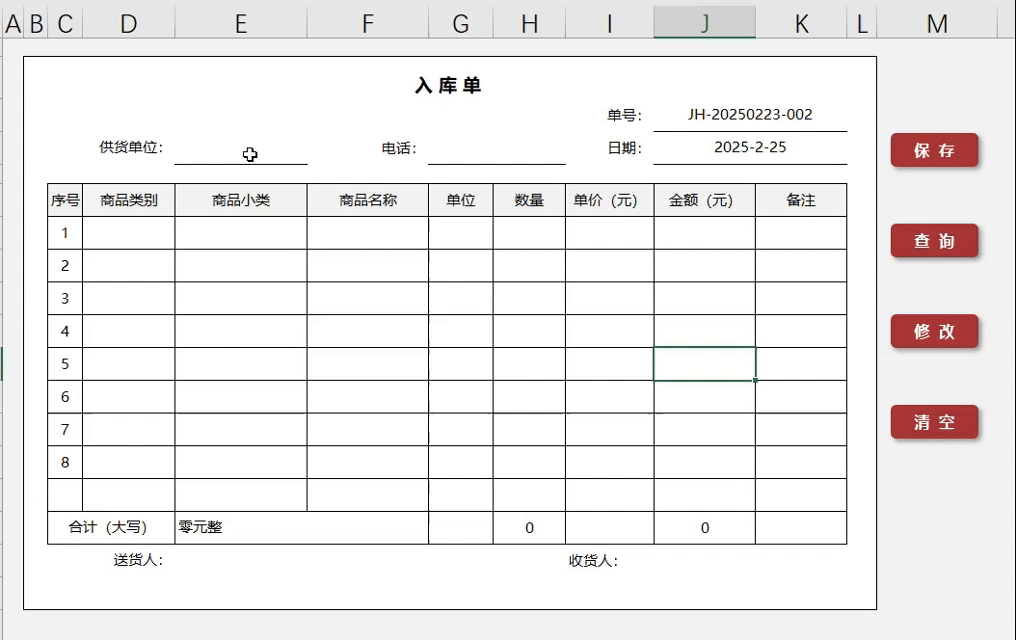Click serial number 8 cell
1016x640 pixels.
coord(65,463)
